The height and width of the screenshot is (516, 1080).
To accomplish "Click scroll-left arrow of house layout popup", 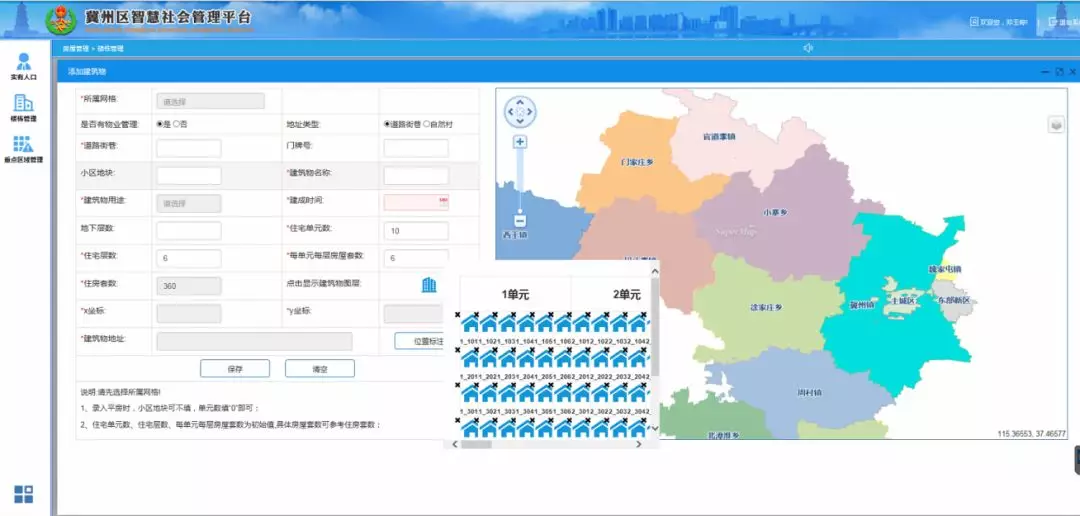I will [455, 444].
